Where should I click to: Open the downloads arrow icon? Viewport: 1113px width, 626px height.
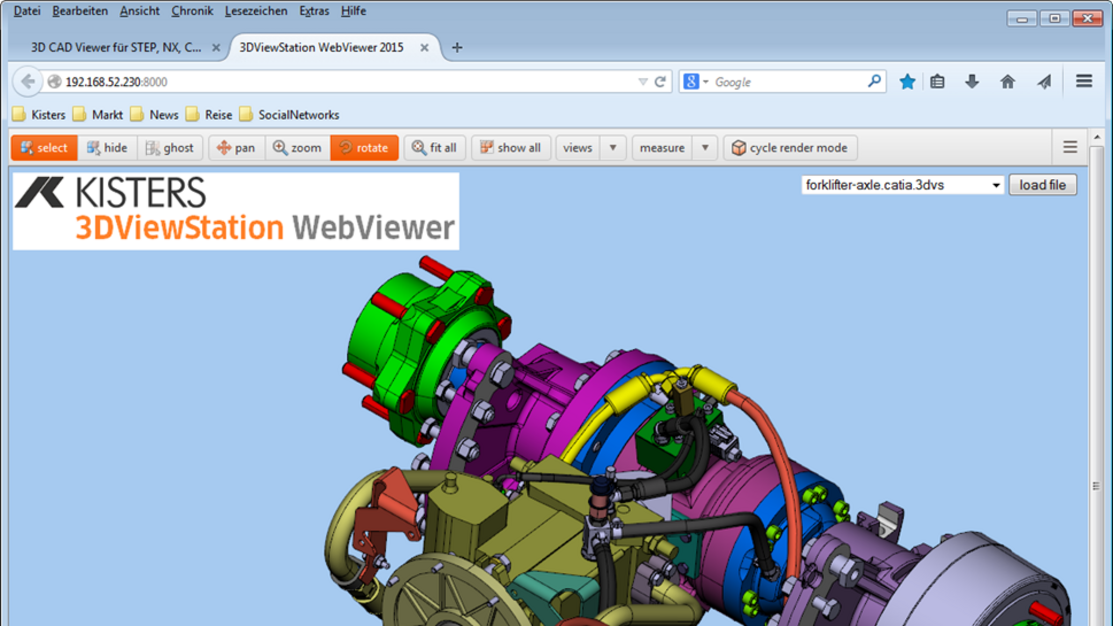(x=972, y=82)
